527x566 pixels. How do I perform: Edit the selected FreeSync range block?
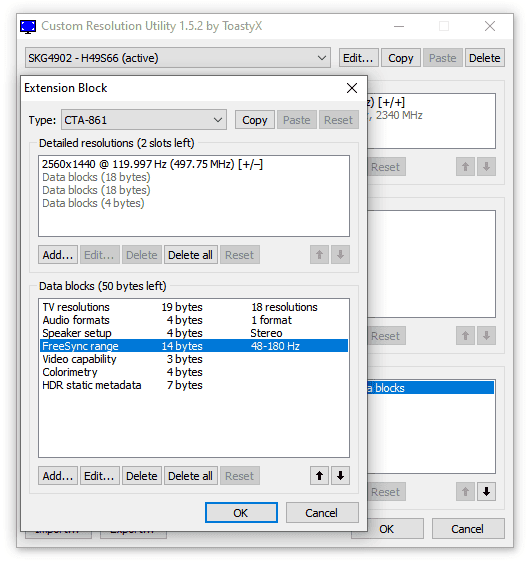click(100, 476)
